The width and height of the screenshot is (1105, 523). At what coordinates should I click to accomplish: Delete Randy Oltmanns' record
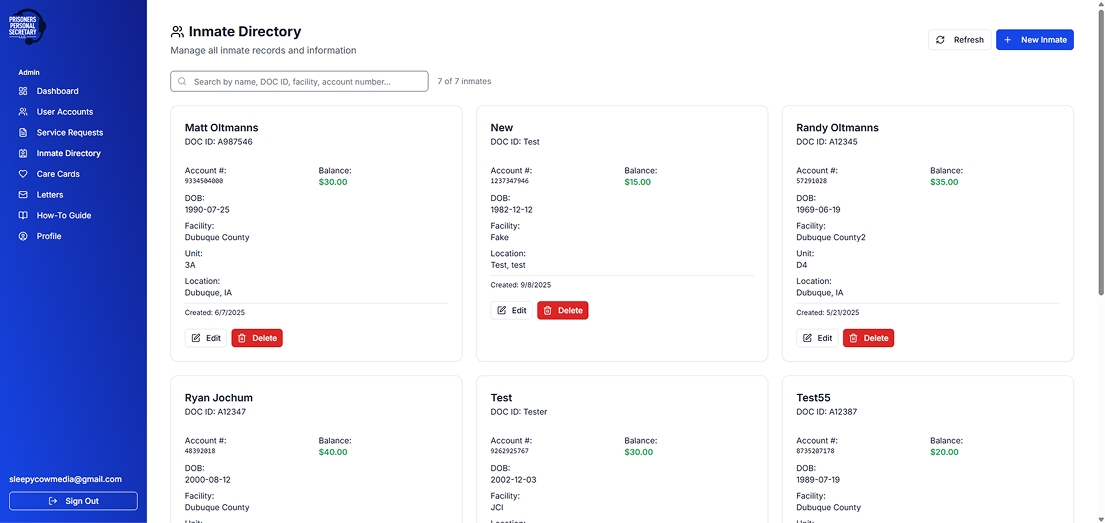(868, 338)
